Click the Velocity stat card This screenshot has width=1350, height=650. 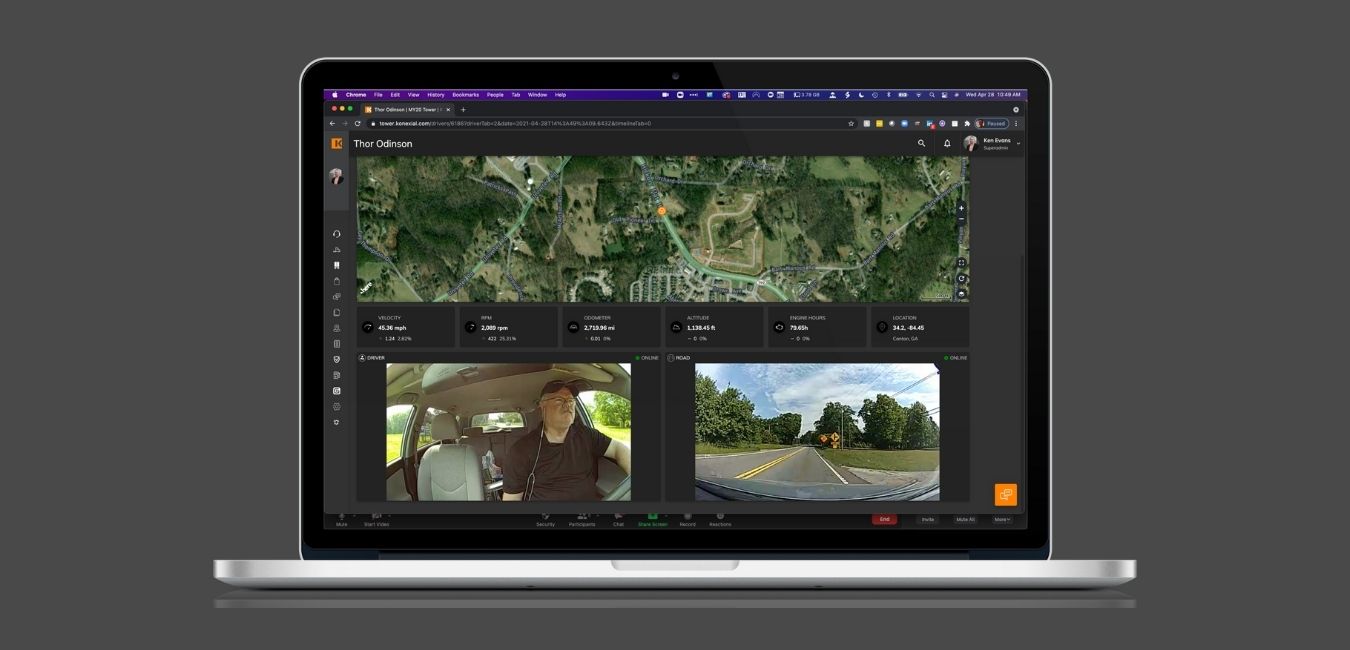(x=406, y=327)
